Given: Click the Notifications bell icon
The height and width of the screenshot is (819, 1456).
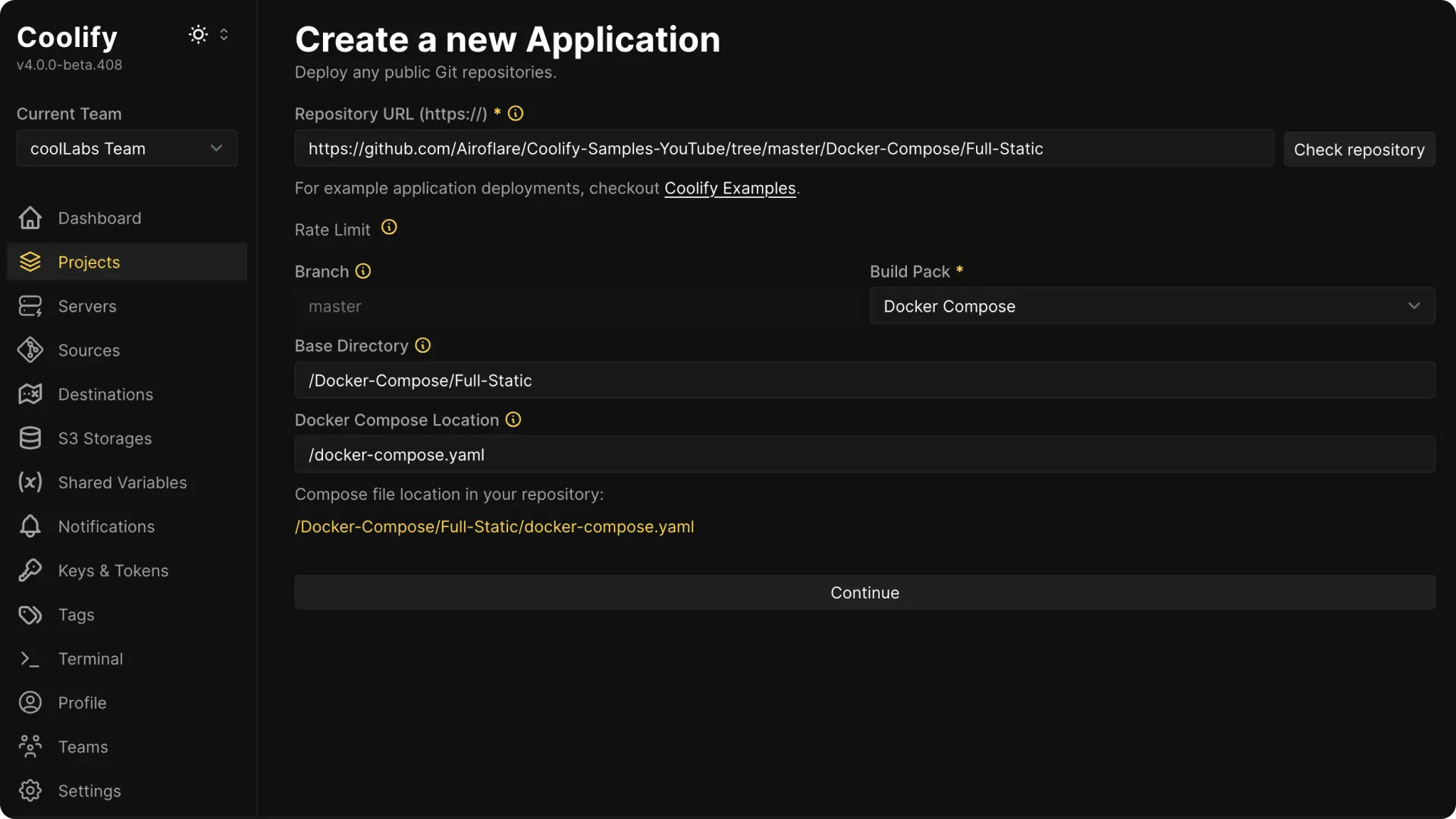Looking at the screenshot, I should tap(30, 526).
